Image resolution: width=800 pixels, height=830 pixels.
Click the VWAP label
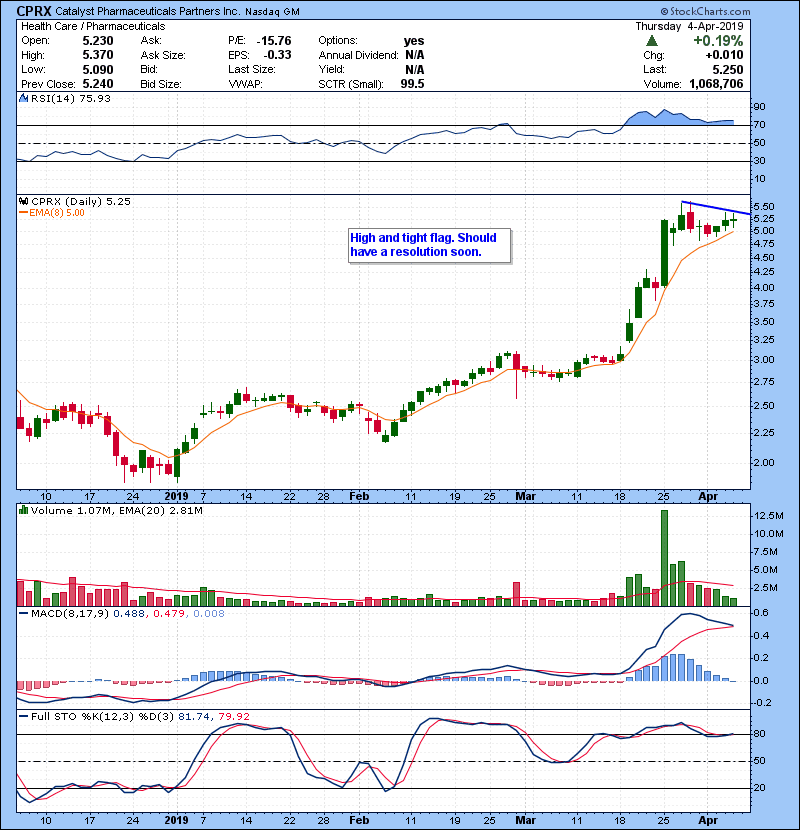(245, 84)
